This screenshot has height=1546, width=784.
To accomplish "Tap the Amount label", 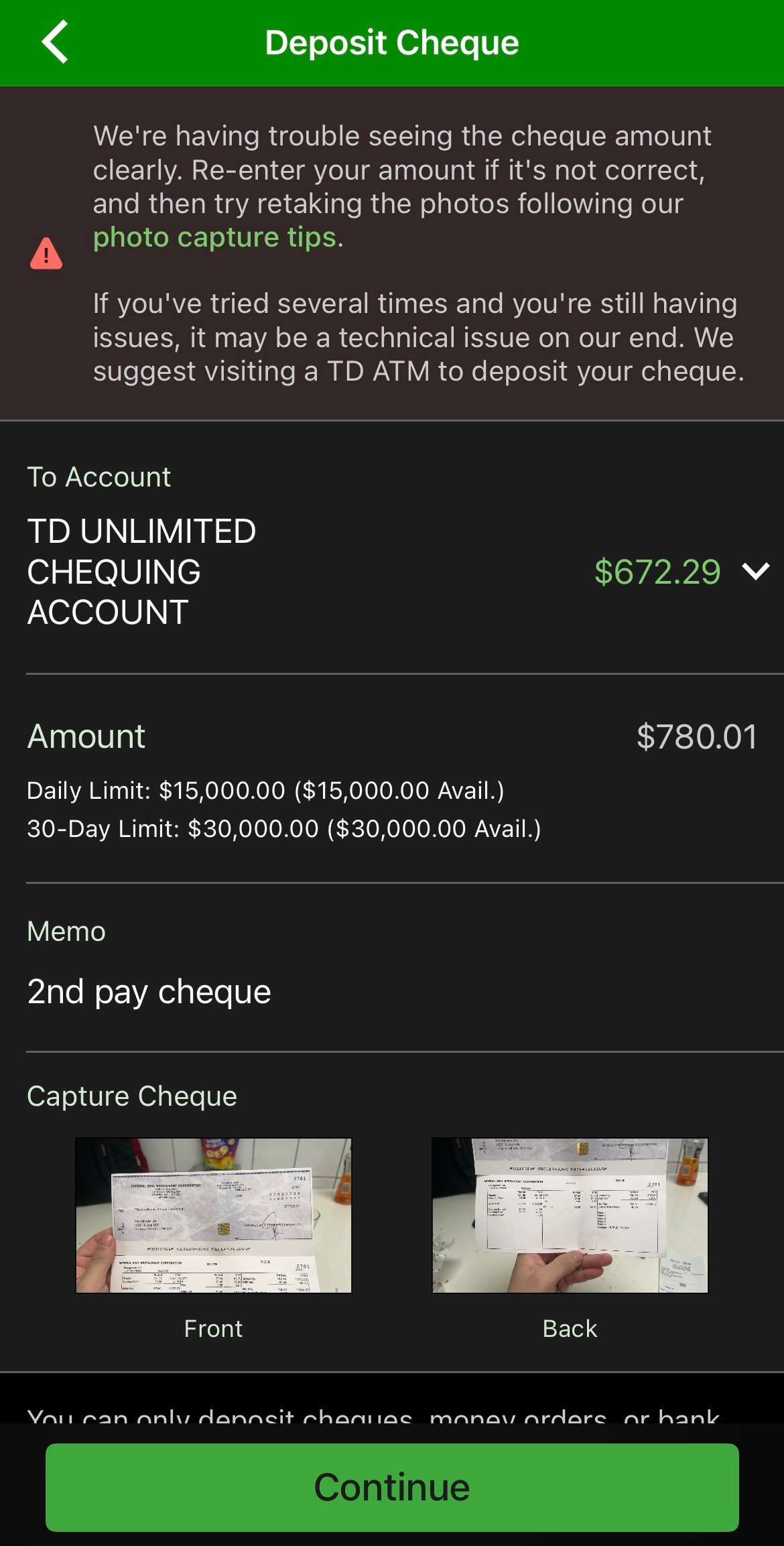I will pos(86,736).
